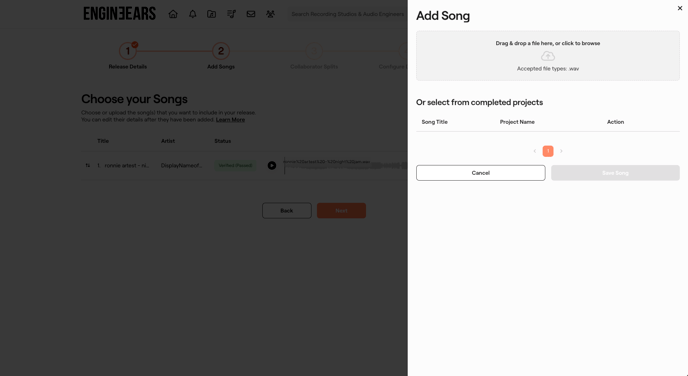Select page 1 in the pagination

pyautogui.click(x=548, y=151)
